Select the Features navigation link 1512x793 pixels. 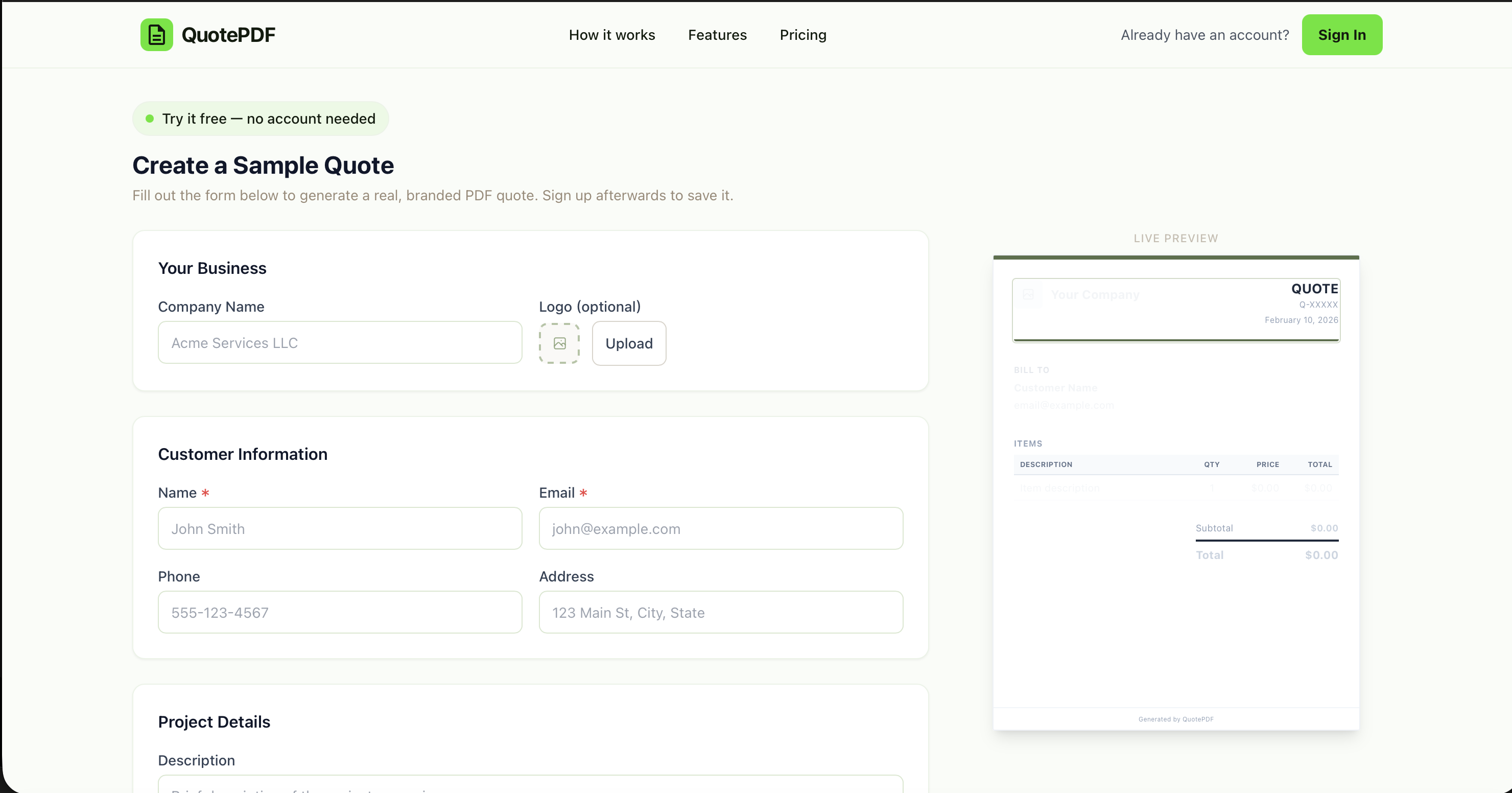(x=717, y=35)
